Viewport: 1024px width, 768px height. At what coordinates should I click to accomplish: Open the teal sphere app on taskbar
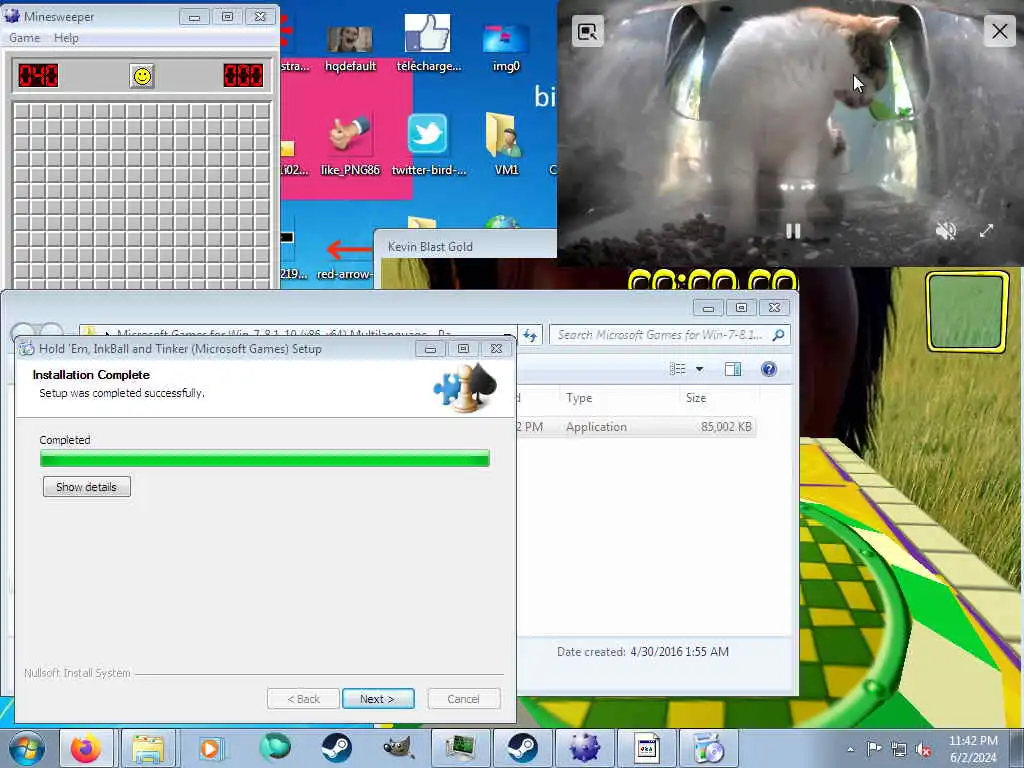pos(274,748)
